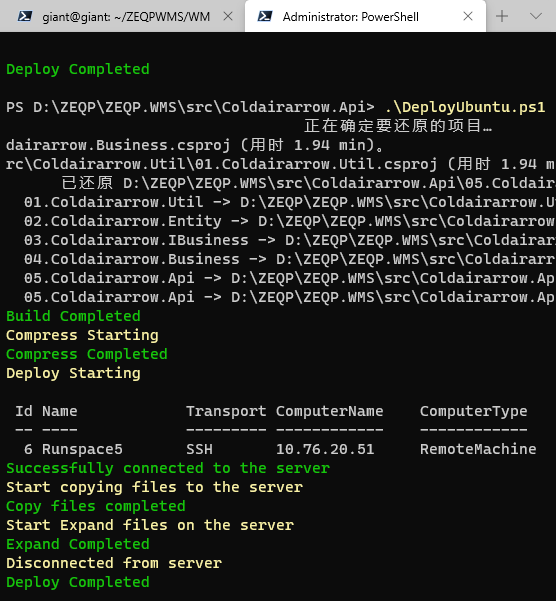Click the 'Runspace5' session name

(82, 449)
